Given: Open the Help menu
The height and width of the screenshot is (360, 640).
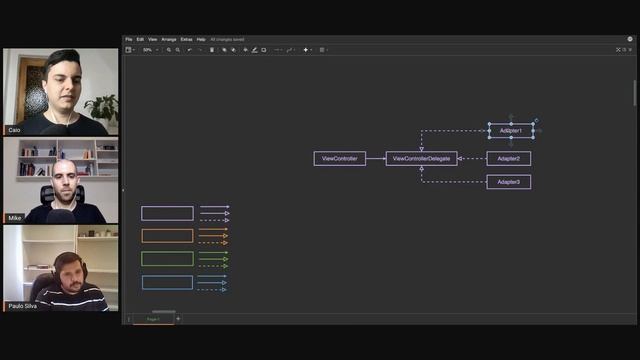Looking at the screenshot, I should (201, 40).
